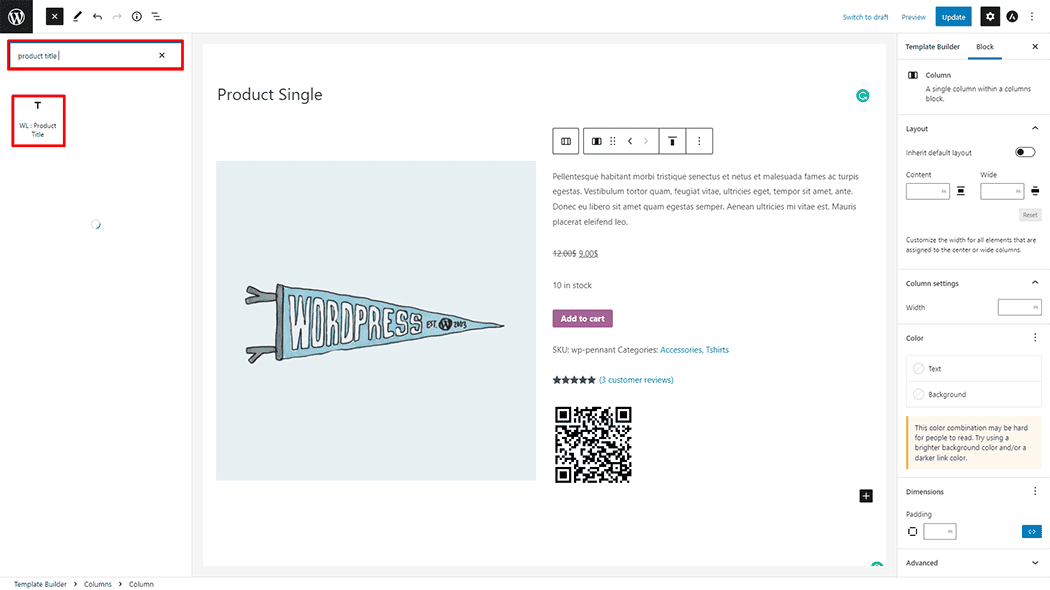Select the parent Columns block icon
1050x590 pixels.
point(566,141)
